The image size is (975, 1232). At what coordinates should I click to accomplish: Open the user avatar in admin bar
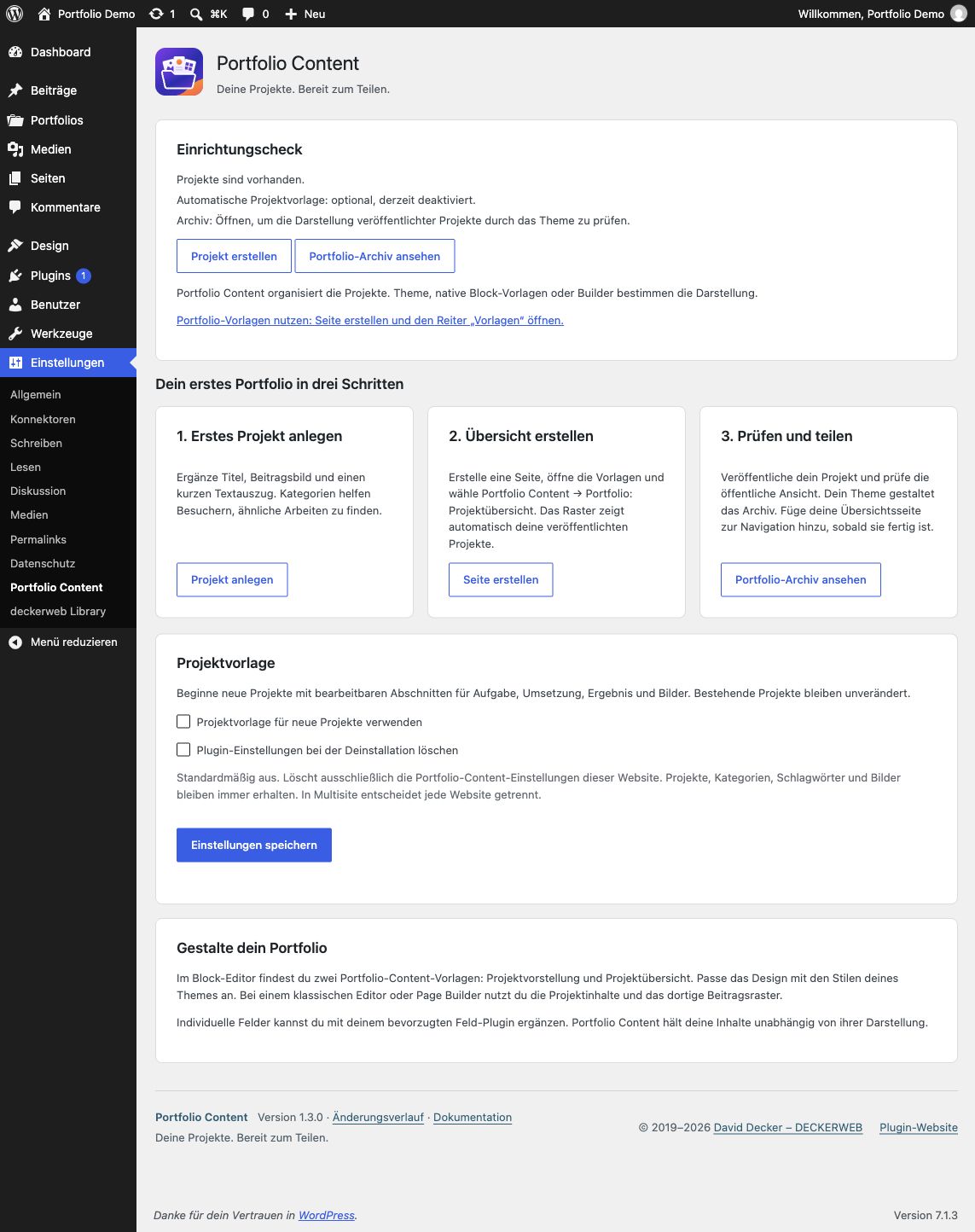click(959, 14)
